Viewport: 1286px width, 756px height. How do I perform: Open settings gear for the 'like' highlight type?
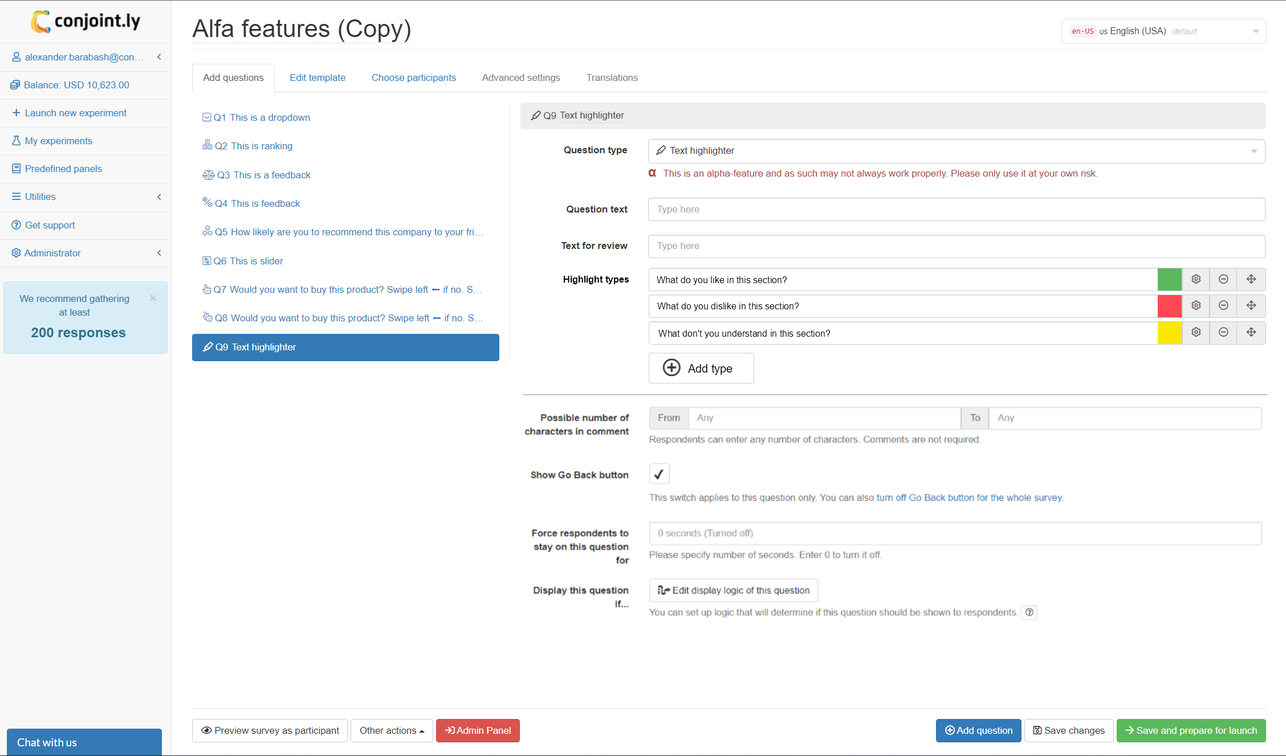[1196, 279]
